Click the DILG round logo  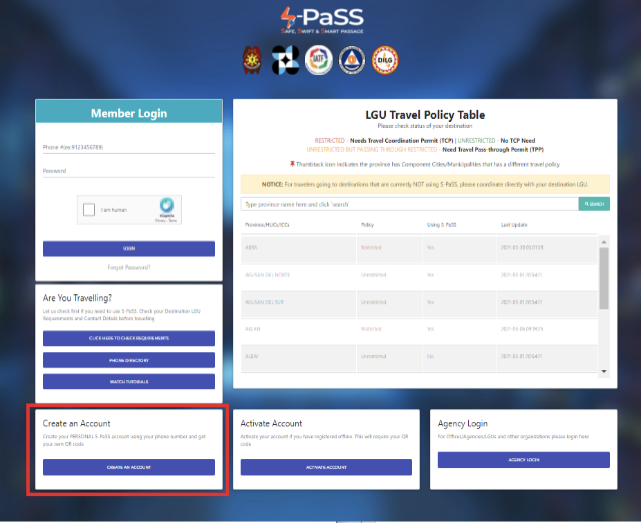coord(385,60)
